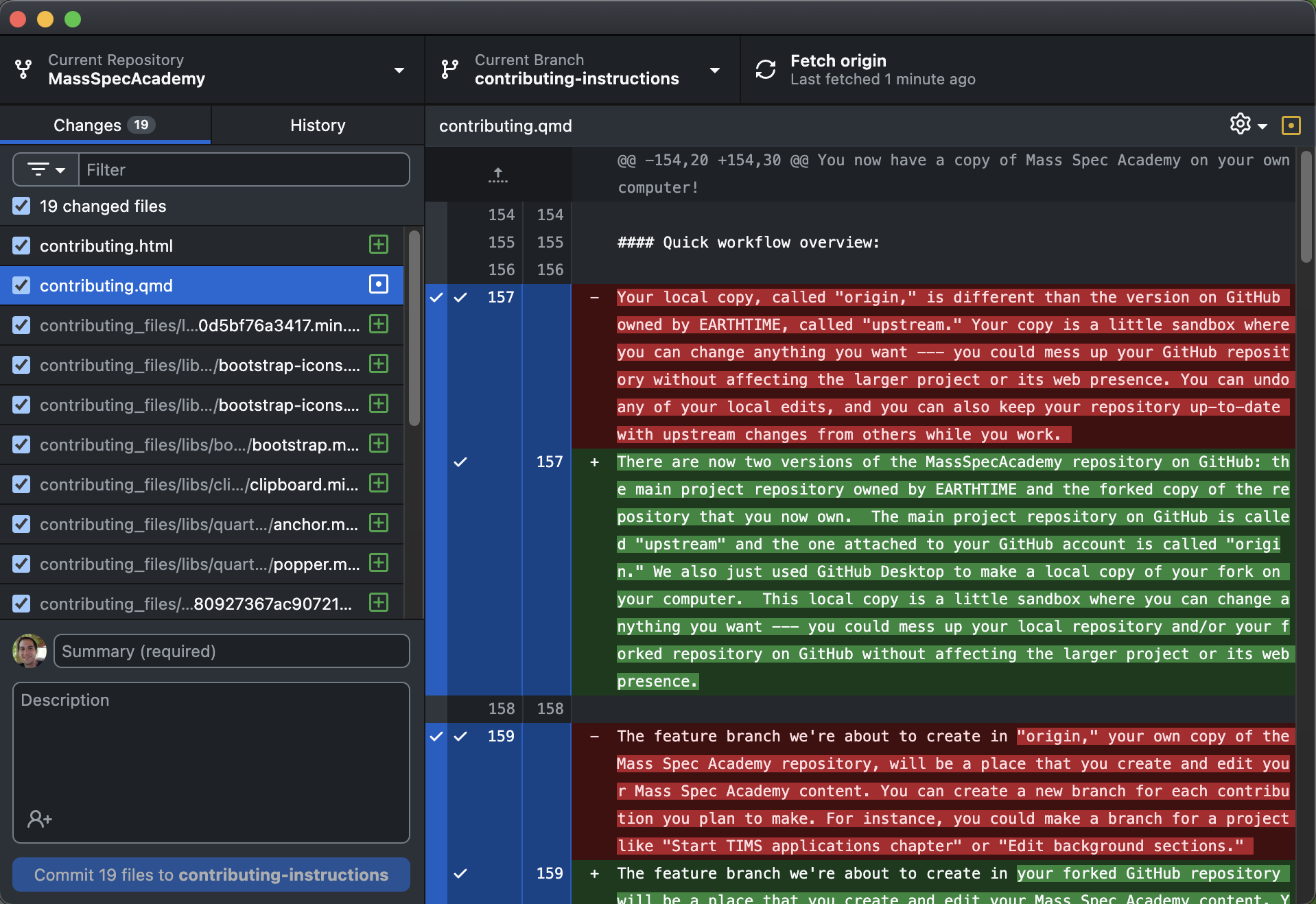
Task: Click the modified file indicator icon in diff header
Action: click(x=1291, y=126)
